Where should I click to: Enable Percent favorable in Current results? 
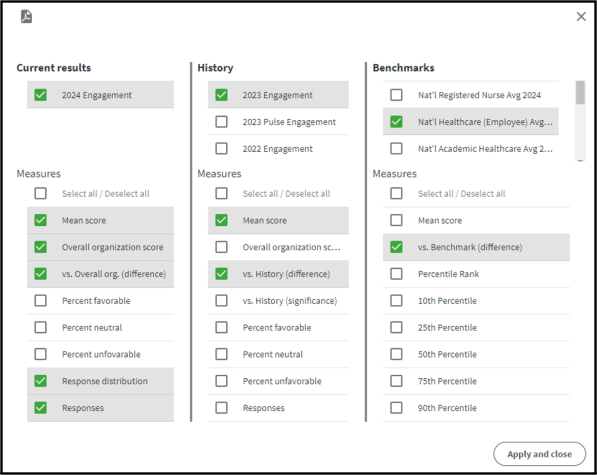(40, 301)
